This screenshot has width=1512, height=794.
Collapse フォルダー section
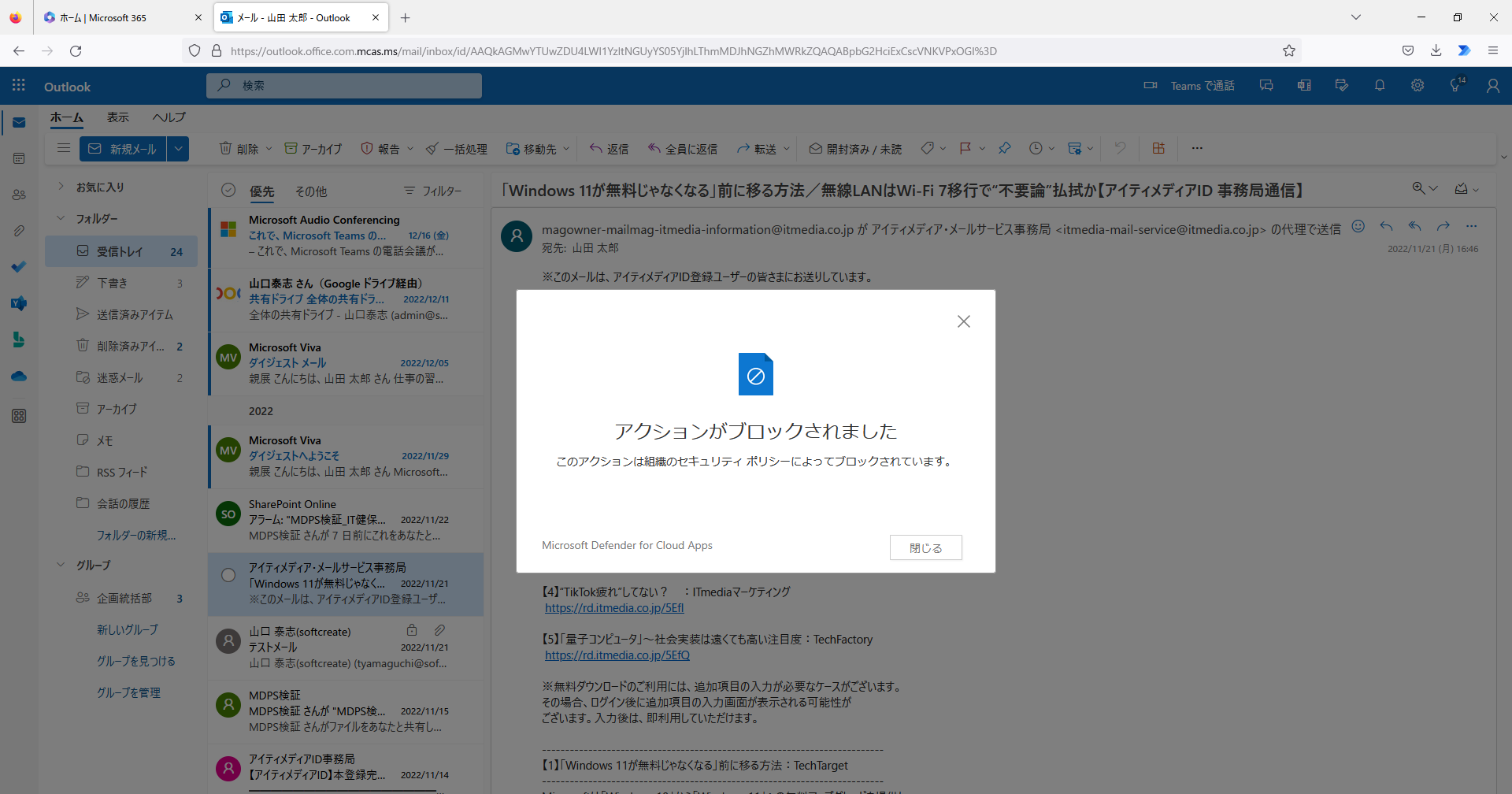click(61, 218)
